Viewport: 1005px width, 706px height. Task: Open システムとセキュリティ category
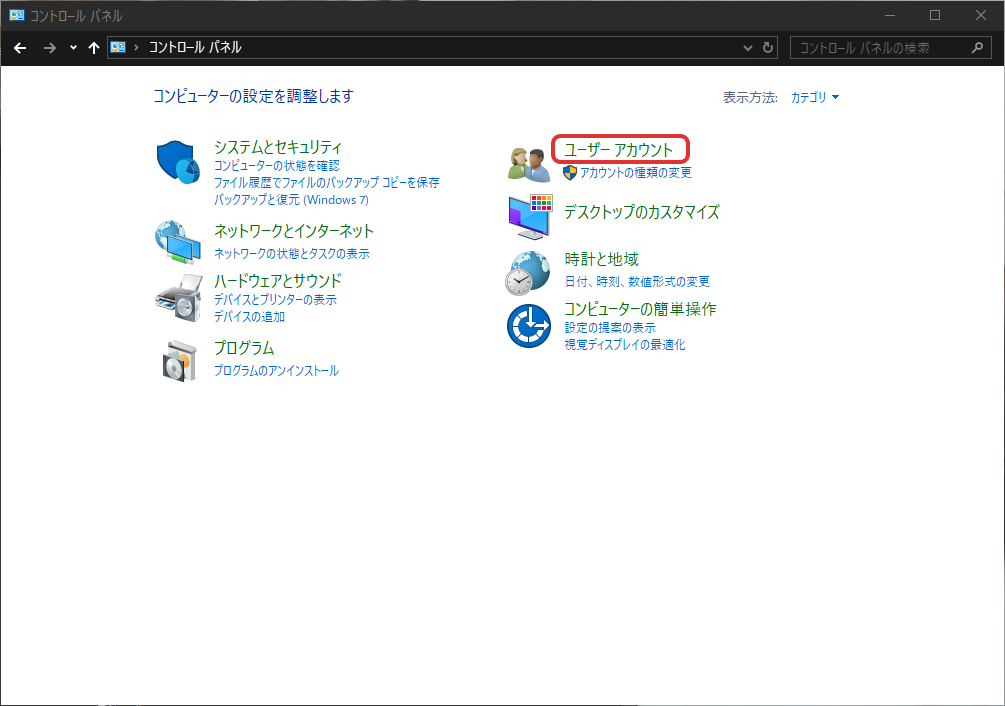pos(278,147)
